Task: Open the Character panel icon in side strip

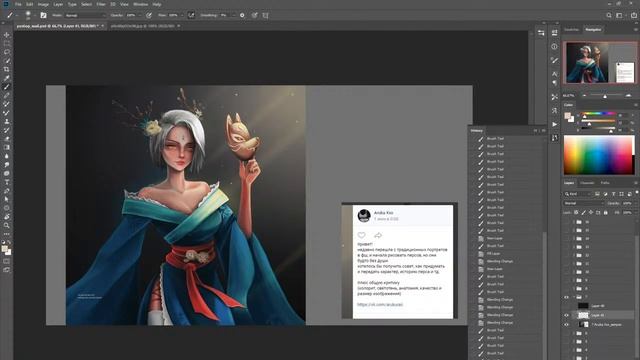Action: tap(554, 74)
